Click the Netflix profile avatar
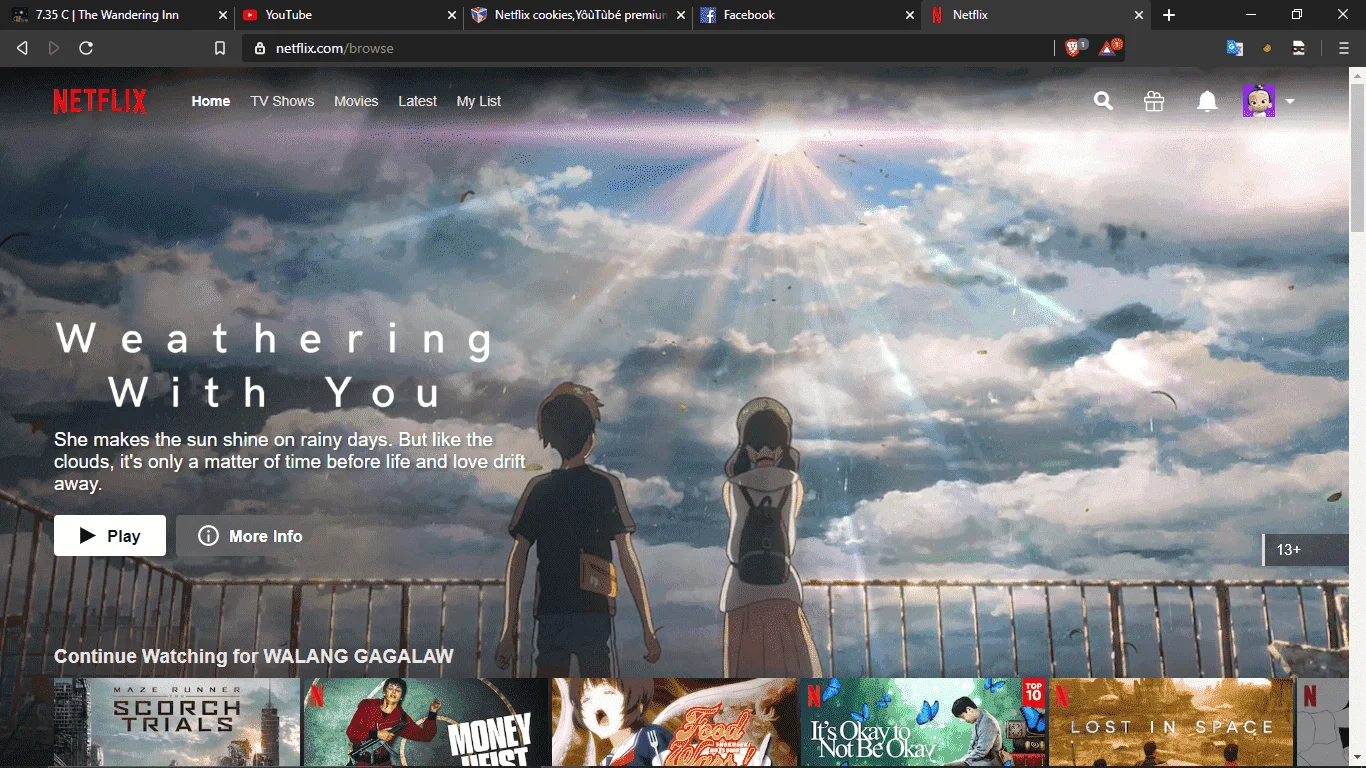Screen dimensions: 1366x768 (1258, 101)
